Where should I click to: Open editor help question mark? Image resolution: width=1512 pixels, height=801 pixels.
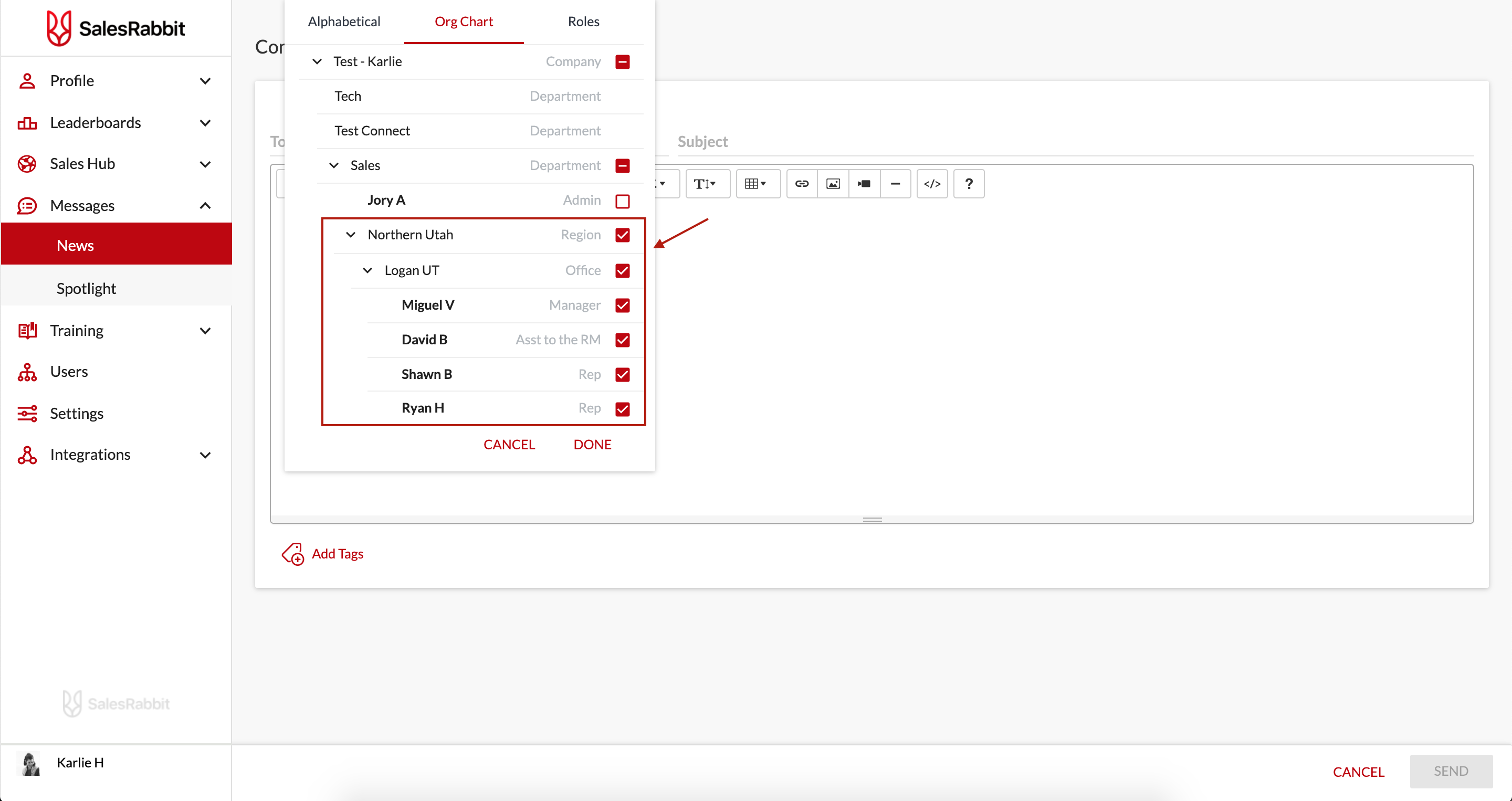tap(969, 184)
